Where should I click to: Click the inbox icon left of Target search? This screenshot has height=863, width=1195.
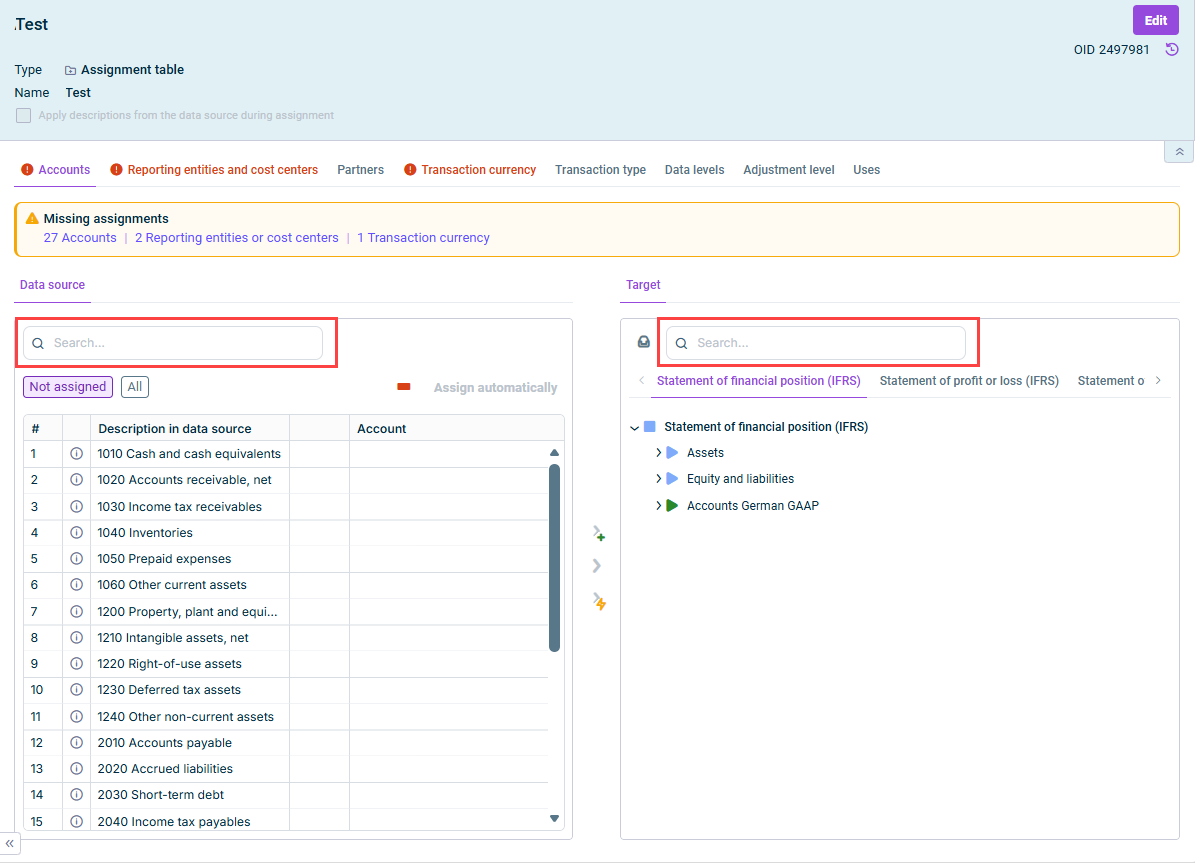[644, 342]
